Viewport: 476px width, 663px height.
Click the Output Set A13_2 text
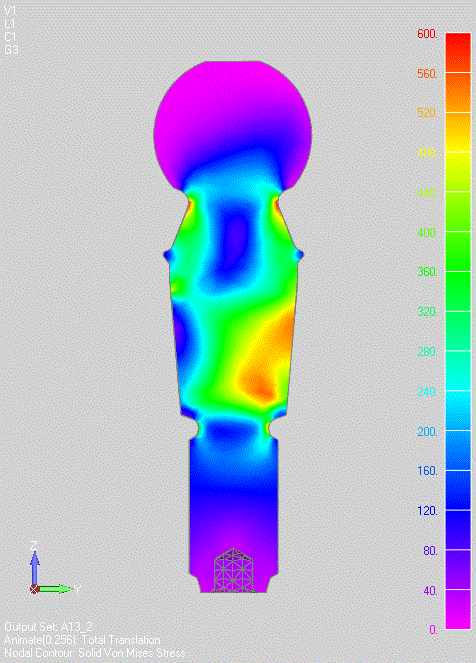[49, 627]
